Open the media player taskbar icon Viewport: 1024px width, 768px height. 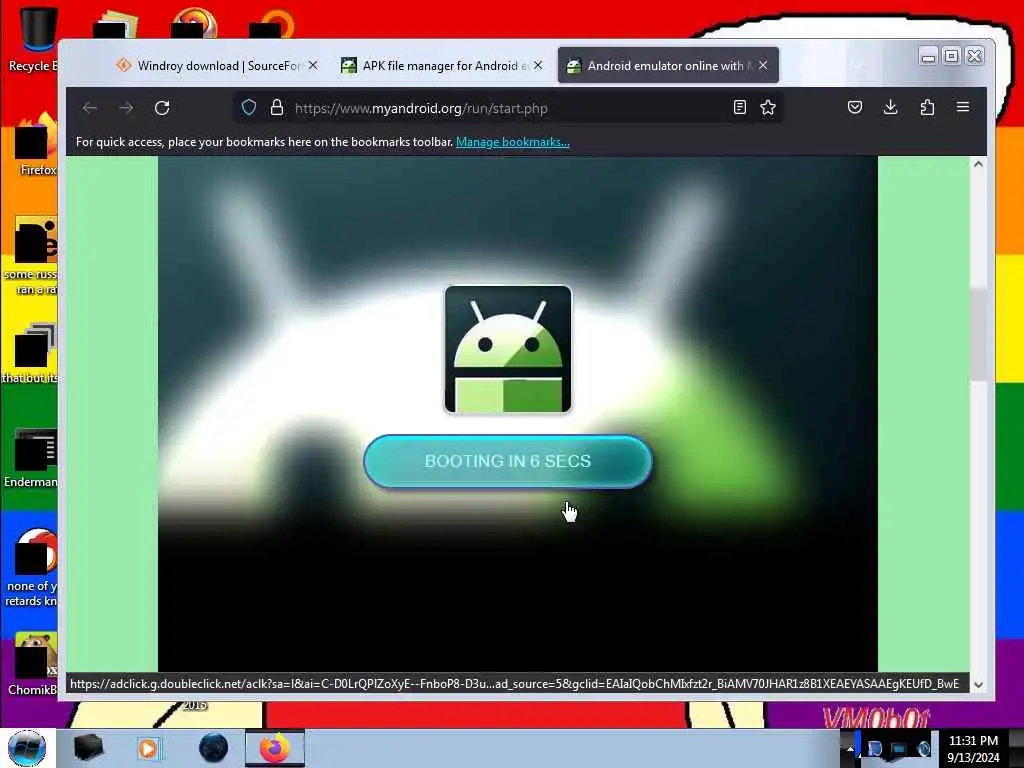pyautogui.click(x=148, y=748)
